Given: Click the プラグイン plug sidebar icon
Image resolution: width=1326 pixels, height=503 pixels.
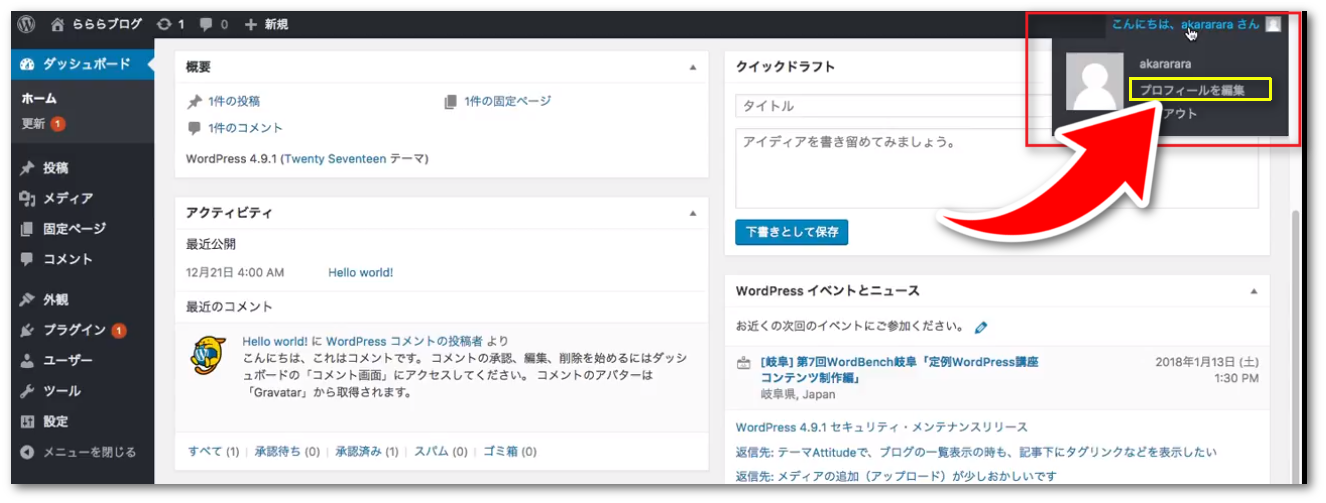Looking at the screenshot, I should pos(28,330).
